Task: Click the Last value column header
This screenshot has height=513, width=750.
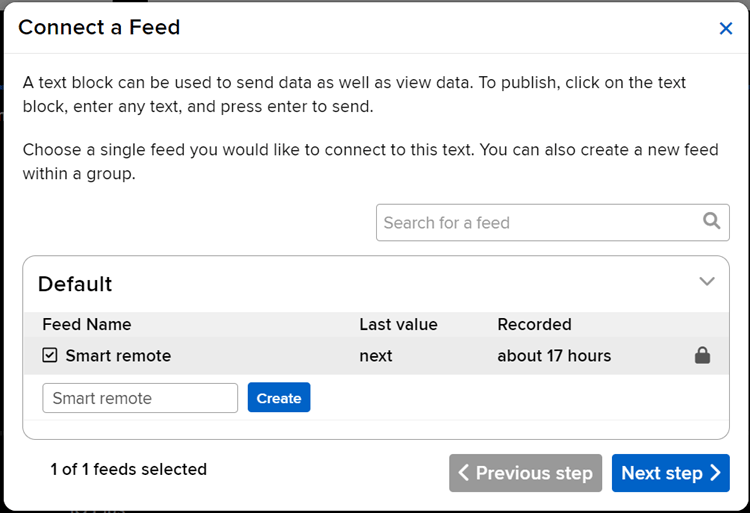Action: [398, 324]
